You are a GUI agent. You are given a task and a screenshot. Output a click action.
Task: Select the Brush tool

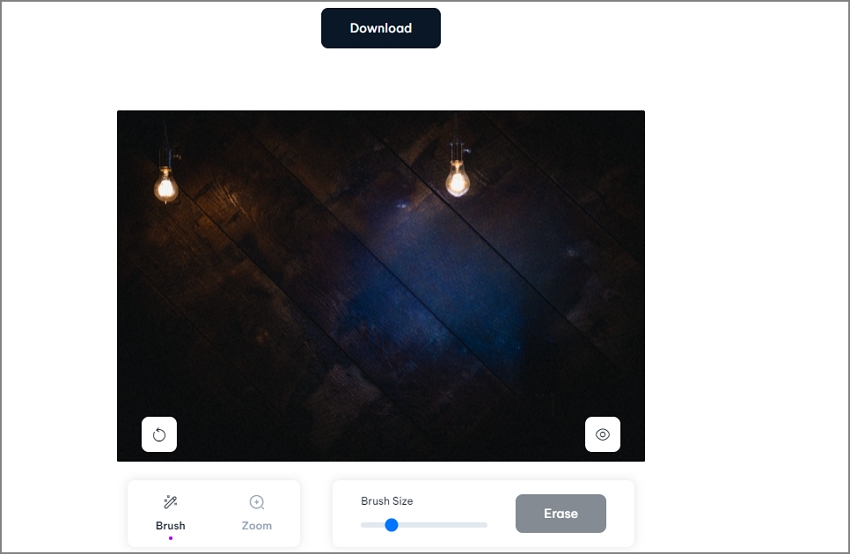pyautogui.click(x=170, y=513)
